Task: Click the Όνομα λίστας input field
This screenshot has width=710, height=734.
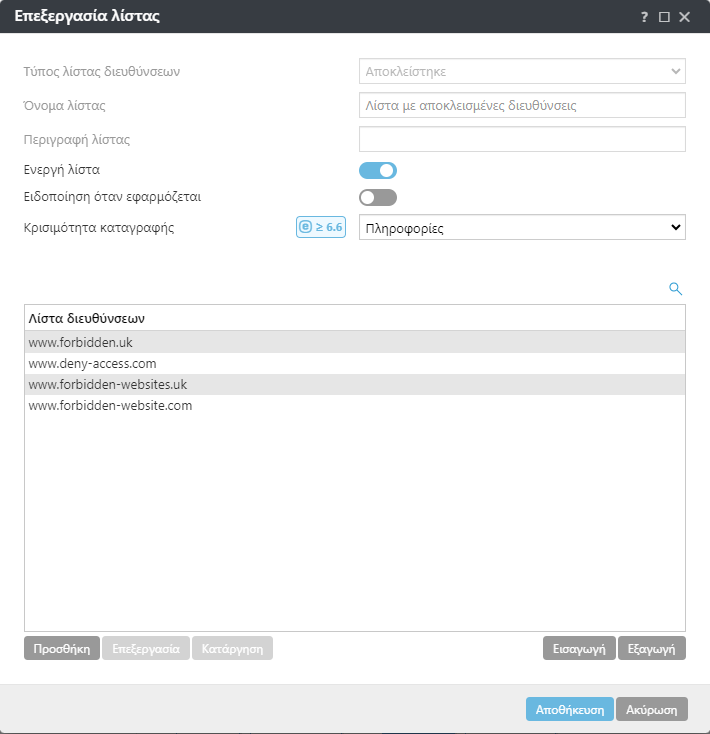Action: pos(521,105)
